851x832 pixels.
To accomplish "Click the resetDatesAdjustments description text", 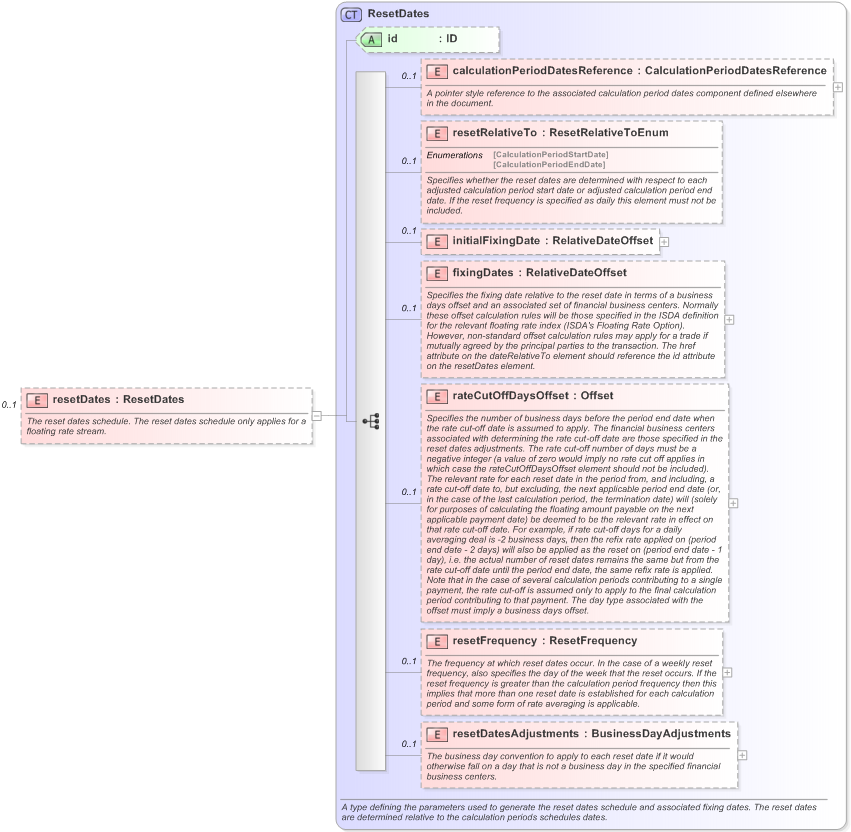I will click(574, 766).
